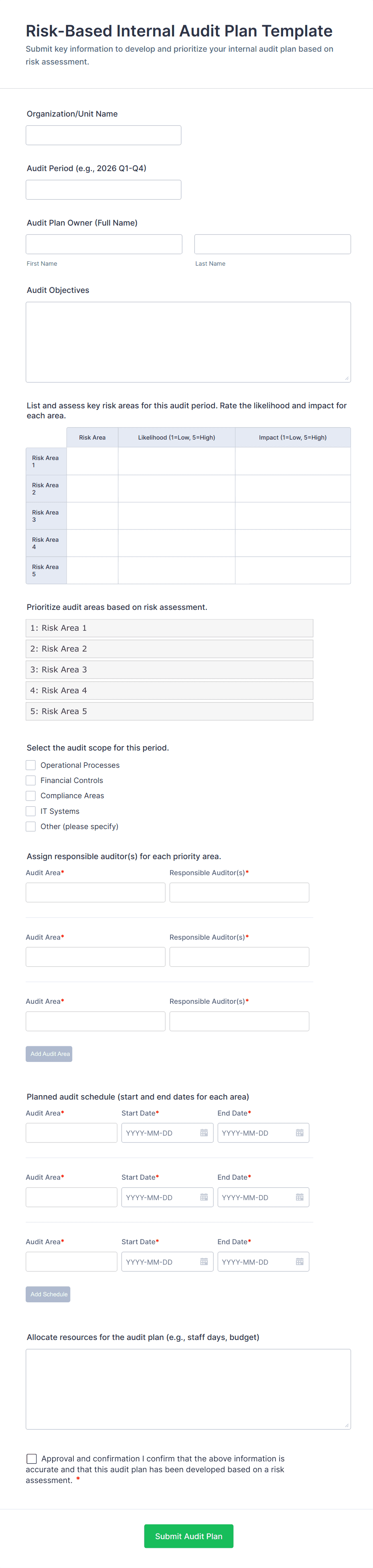Click the Last Name input field
This screenshot has height=1568, width=373.
click(x=272, y=244)
